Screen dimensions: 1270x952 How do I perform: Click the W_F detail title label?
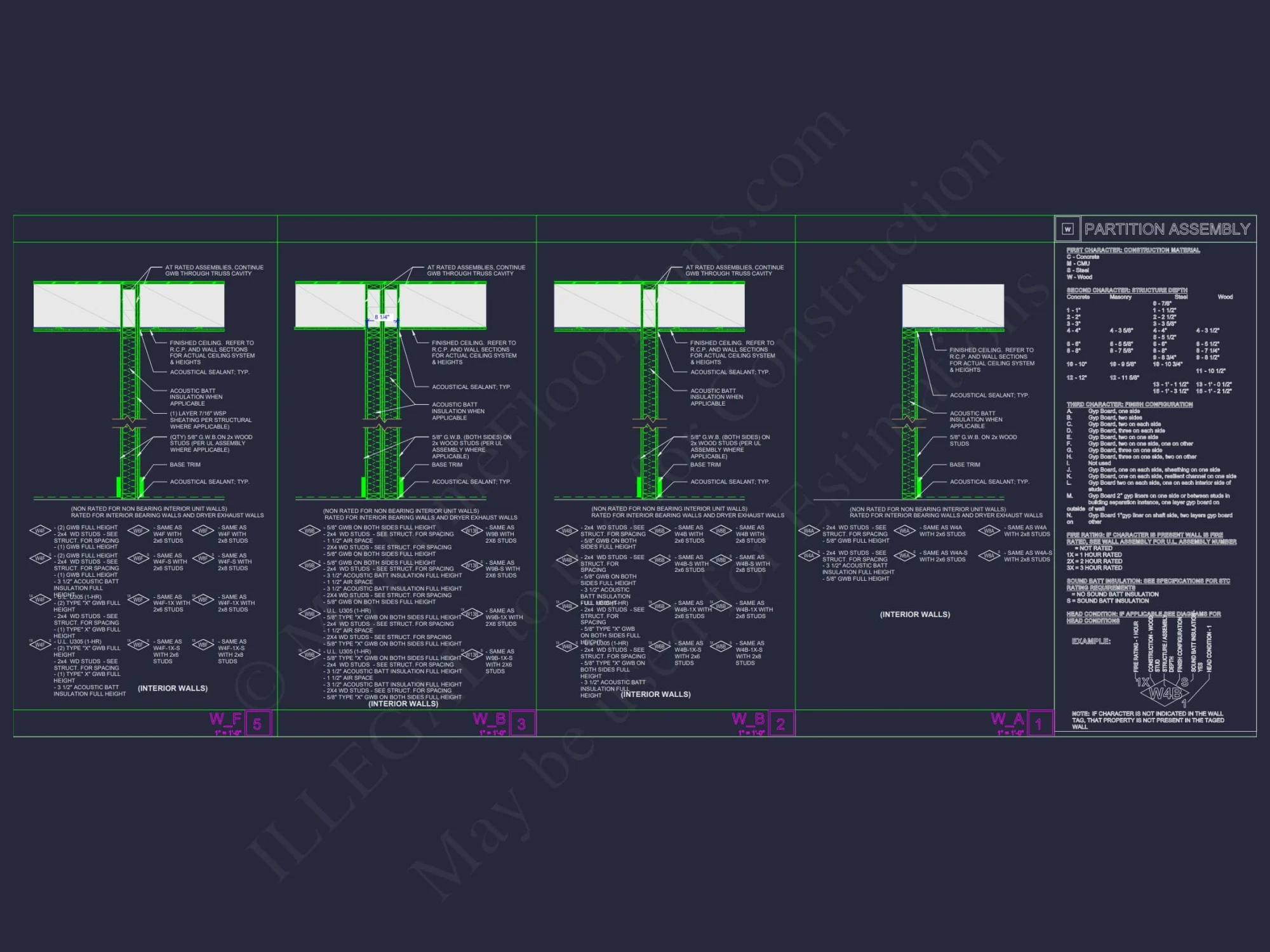[225, 719]
